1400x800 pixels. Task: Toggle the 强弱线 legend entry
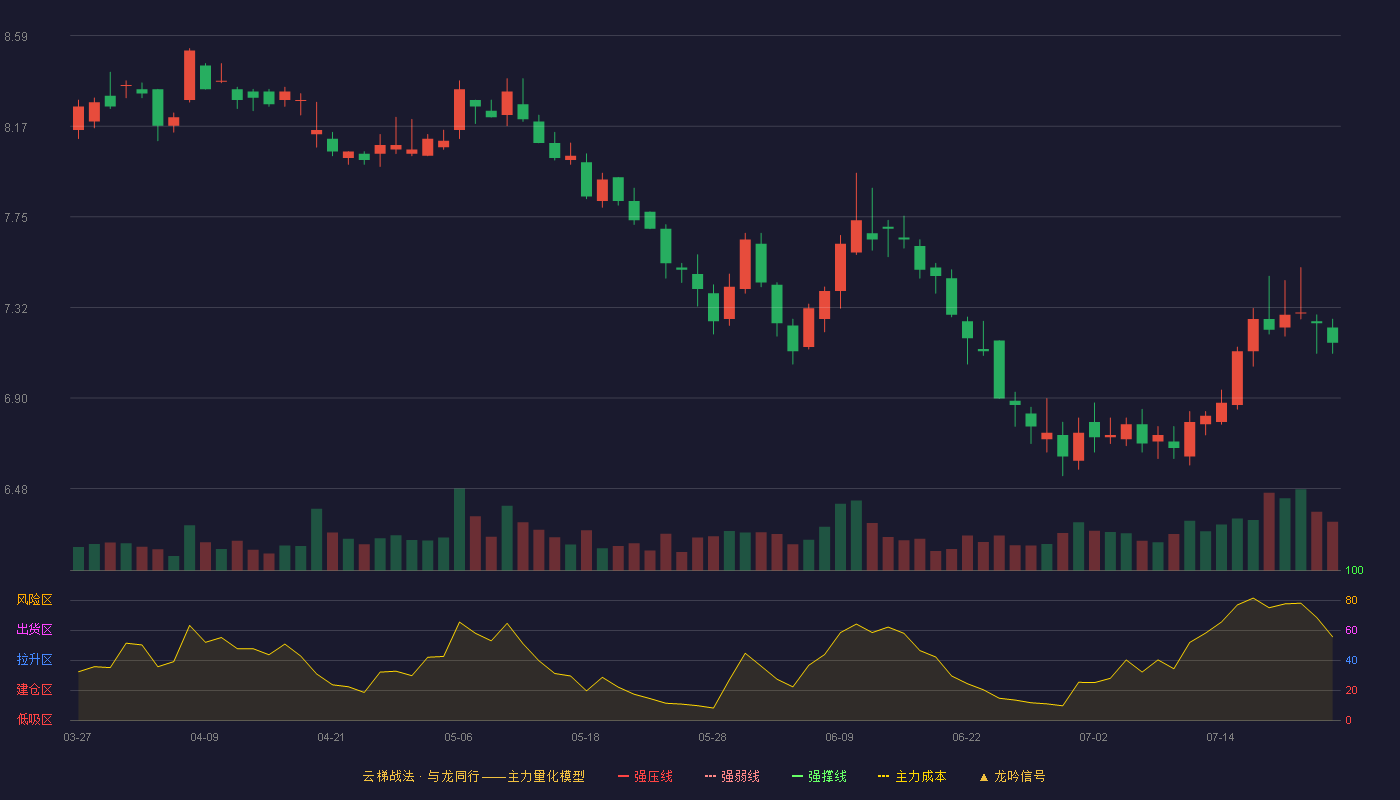[x=732, y=776]
